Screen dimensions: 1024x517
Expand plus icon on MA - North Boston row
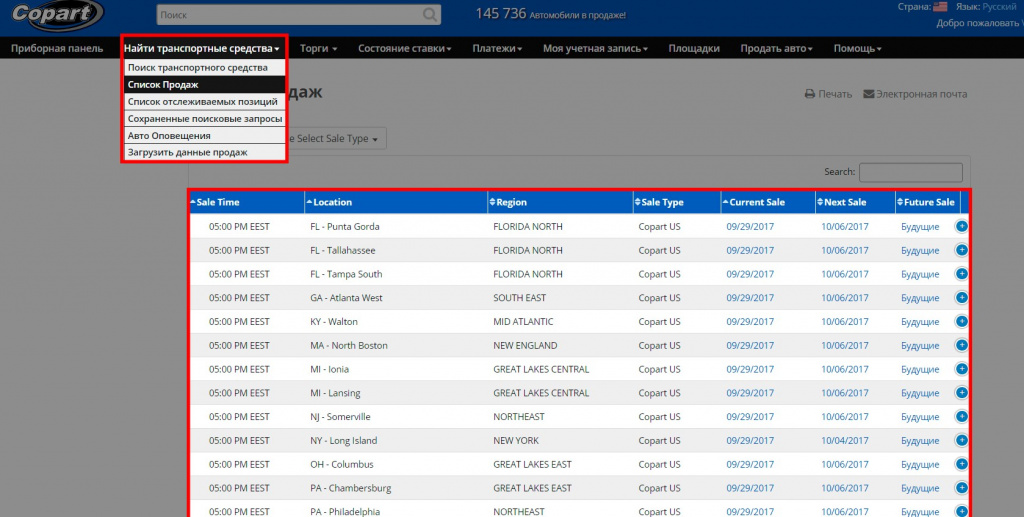[x=961, y=345]
